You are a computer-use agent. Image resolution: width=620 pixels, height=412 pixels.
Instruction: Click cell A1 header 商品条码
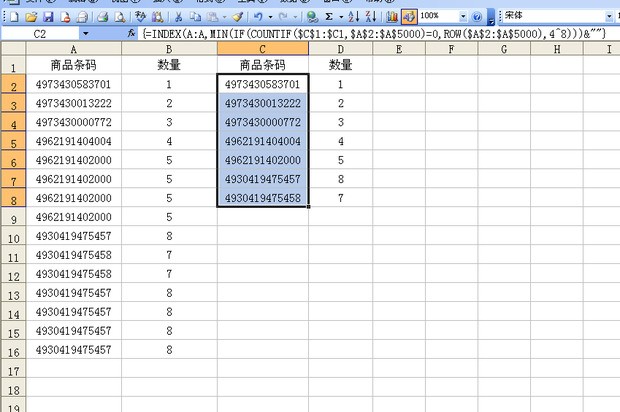pyautogui.click(x=74, y=65)
